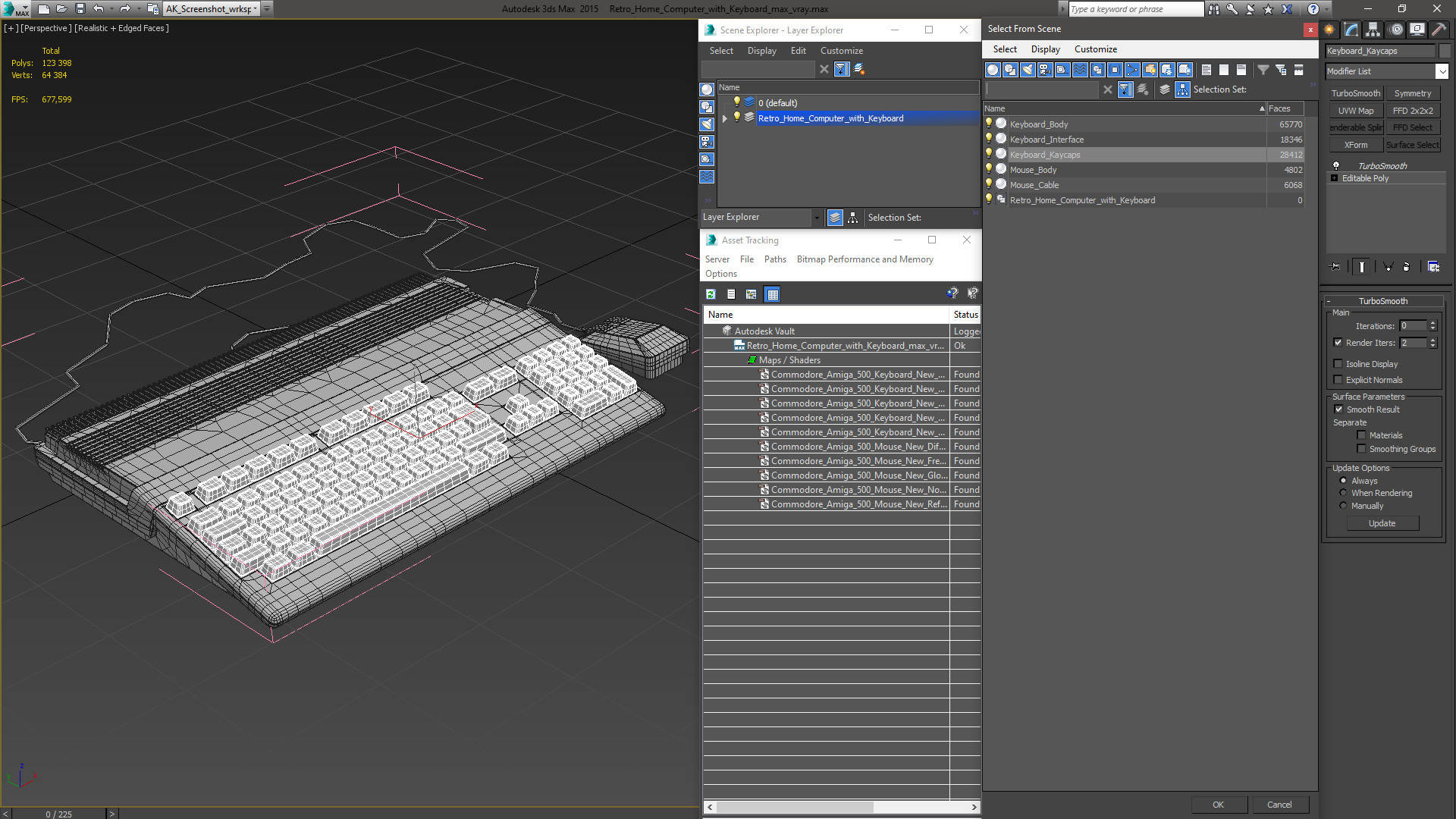Click the object color swatch beside Keyboard_Kaycaps
This screenshot has width=1456, height=819.
[x=1445, y=51]
